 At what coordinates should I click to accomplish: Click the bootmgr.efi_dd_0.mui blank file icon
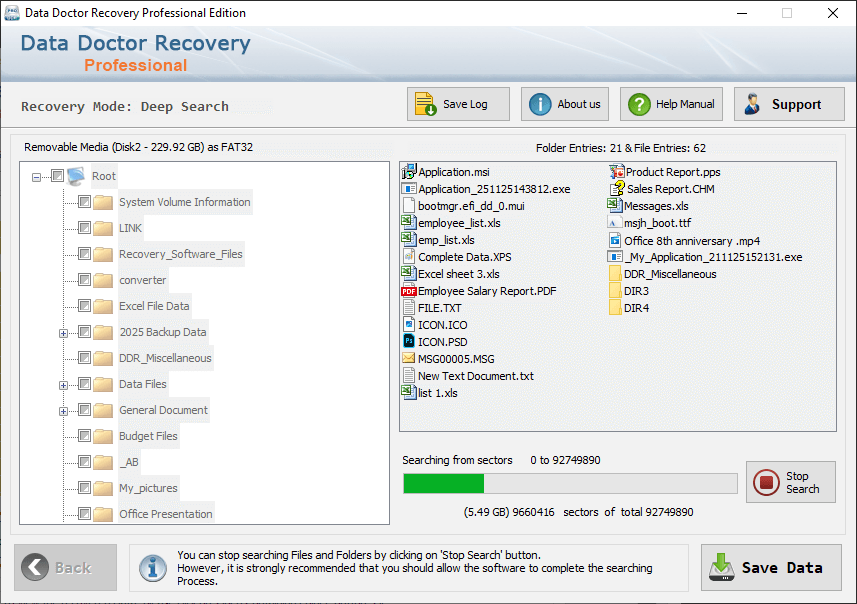[409, 206]
